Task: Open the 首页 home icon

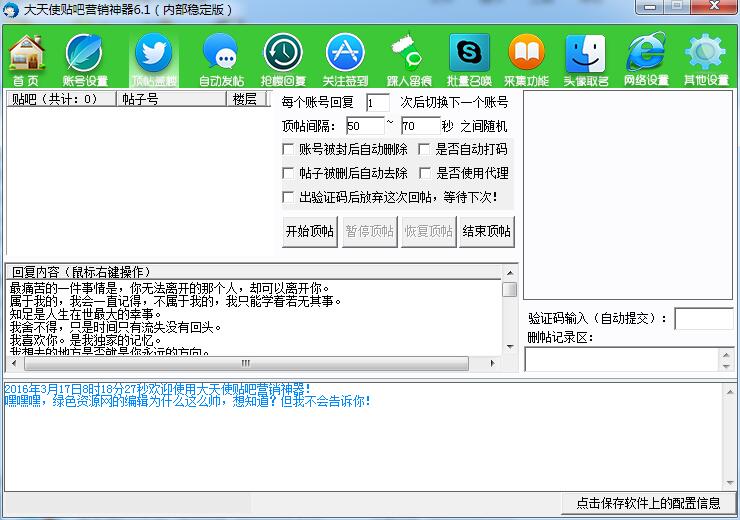Action: 26,59
